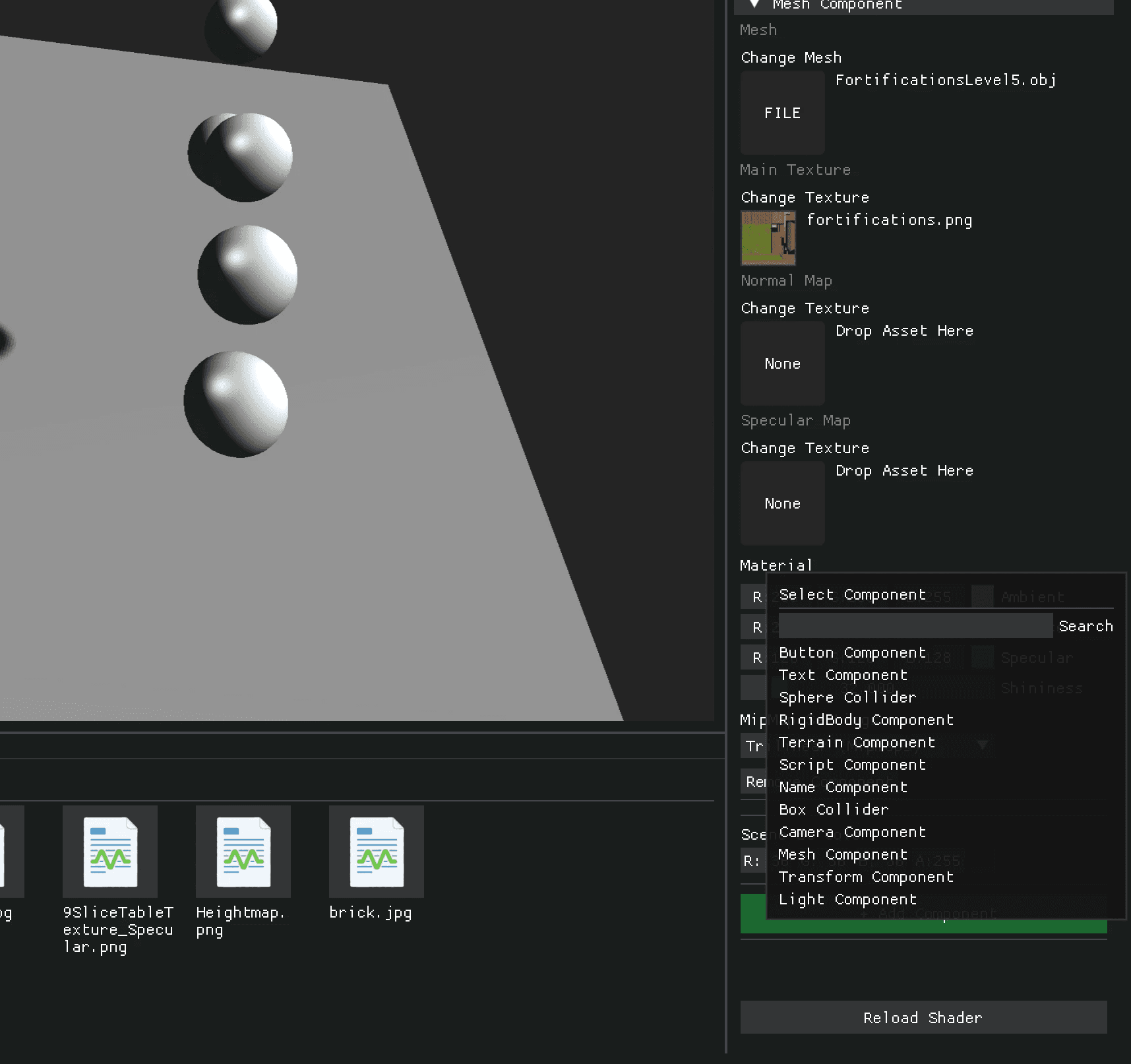
Task: Click the mesh filename FortificationsLevel5.obj
Action: coord(946,80)
